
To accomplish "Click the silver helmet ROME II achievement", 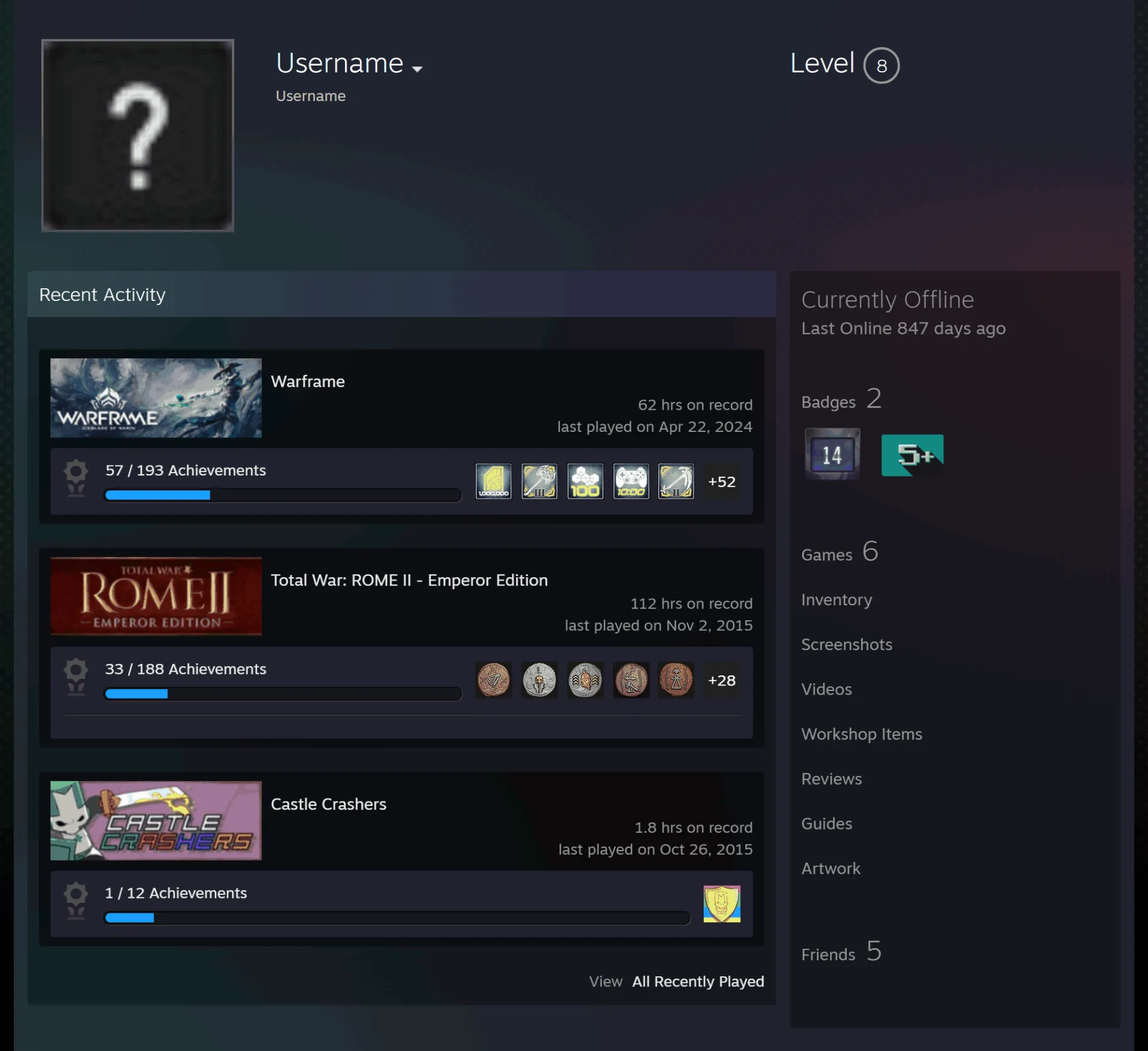I will 539,680.
